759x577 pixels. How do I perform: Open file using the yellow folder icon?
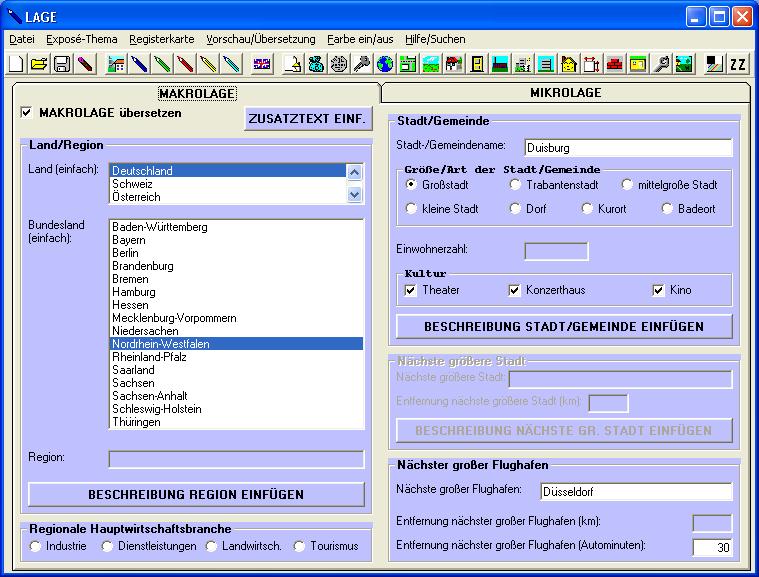pos(38,65)
